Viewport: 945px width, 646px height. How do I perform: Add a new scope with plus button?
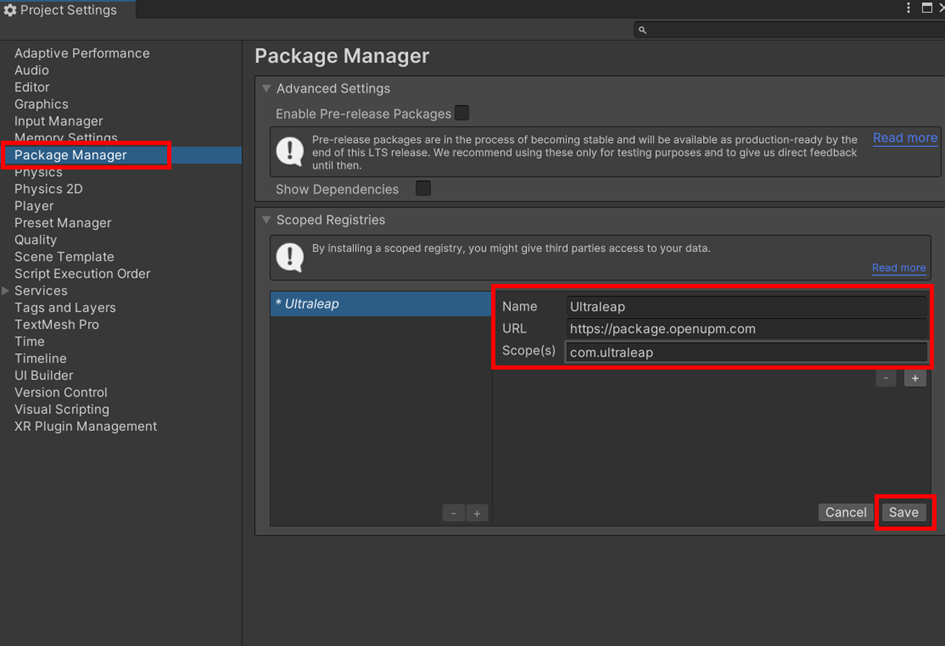pyautogui.click(x=915, y=378)
